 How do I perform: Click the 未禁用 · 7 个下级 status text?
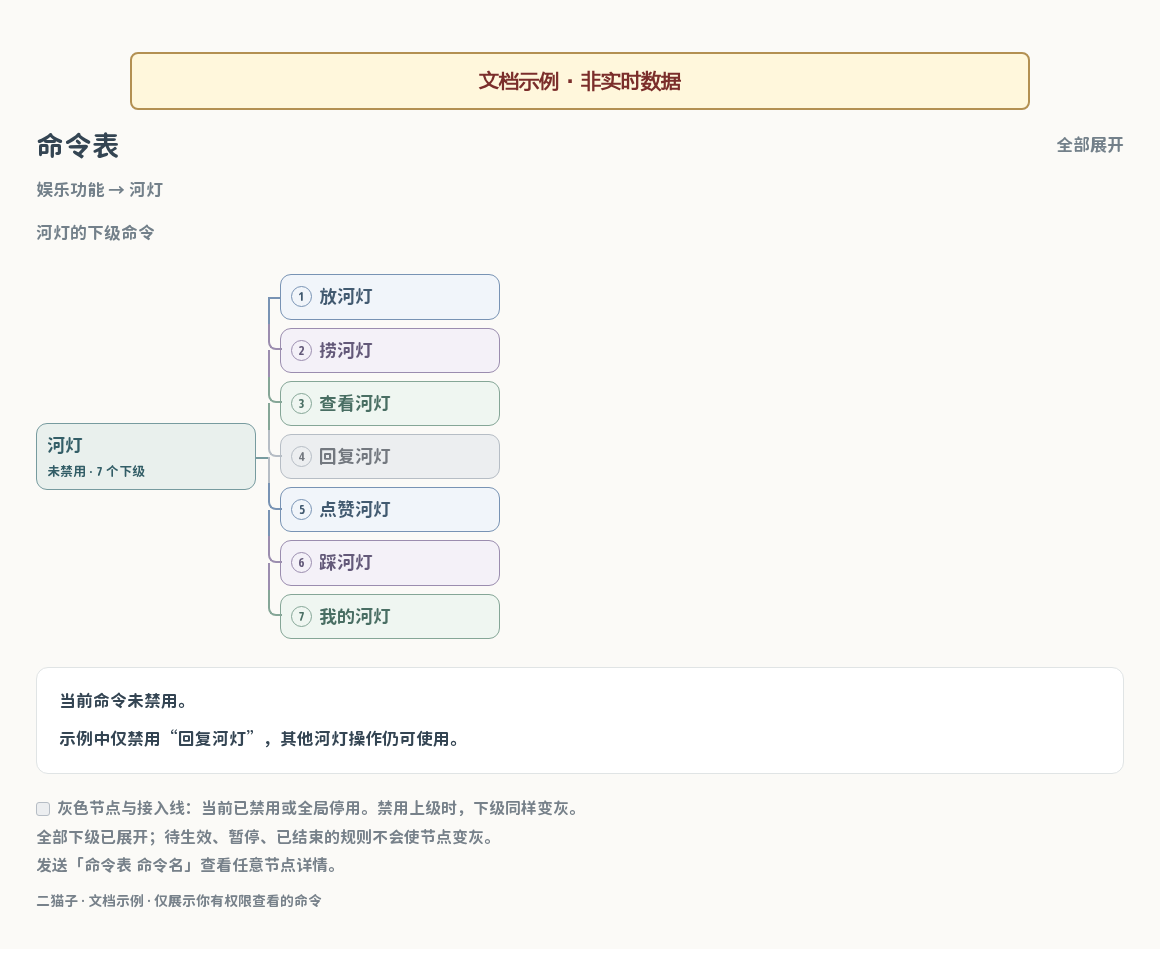point(96,471)
